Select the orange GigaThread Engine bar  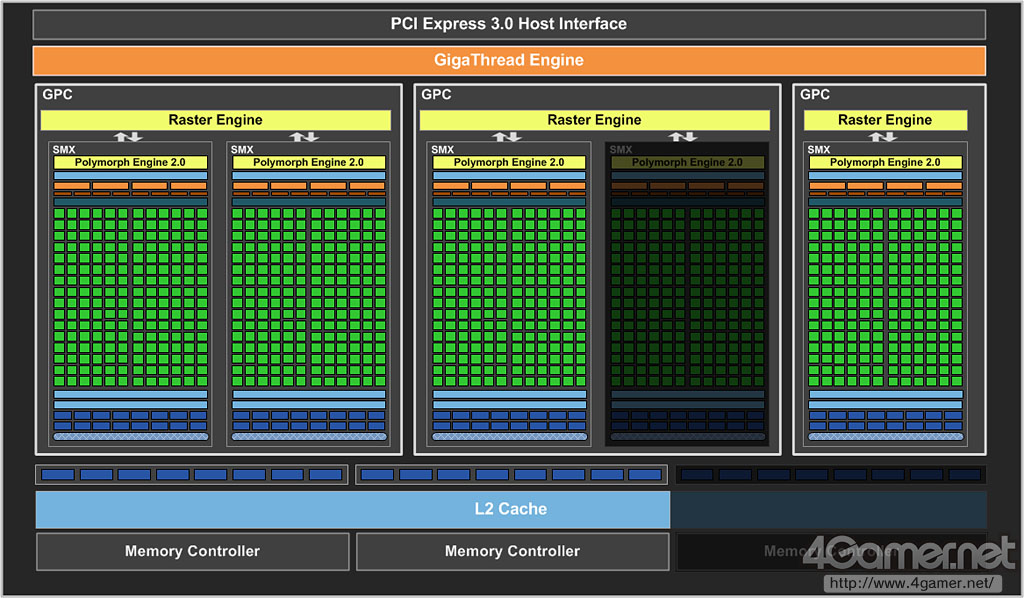pos(509,60)
